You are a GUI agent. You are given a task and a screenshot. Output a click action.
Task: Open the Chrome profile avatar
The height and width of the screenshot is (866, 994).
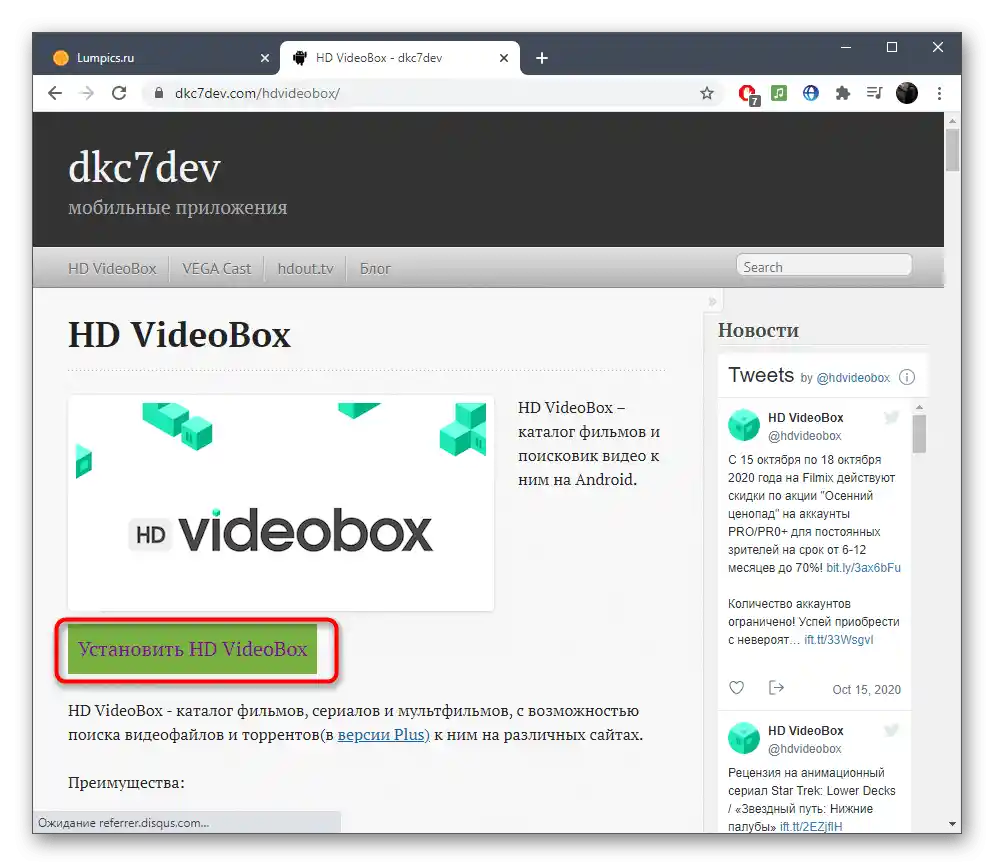tap(907, 93)
